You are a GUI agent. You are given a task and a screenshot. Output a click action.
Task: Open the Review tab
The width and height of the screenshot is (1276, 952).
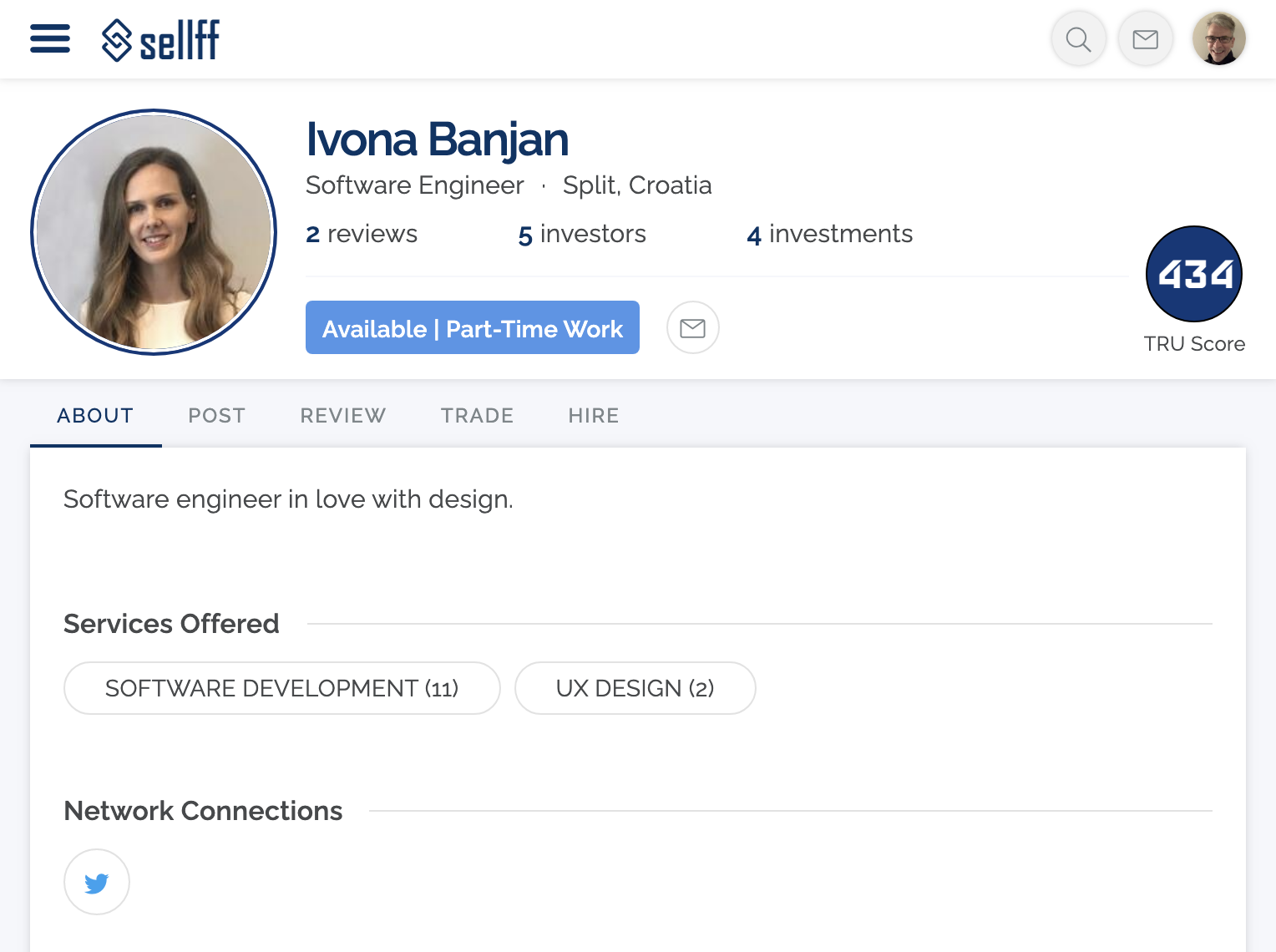[x=343, y=416]
